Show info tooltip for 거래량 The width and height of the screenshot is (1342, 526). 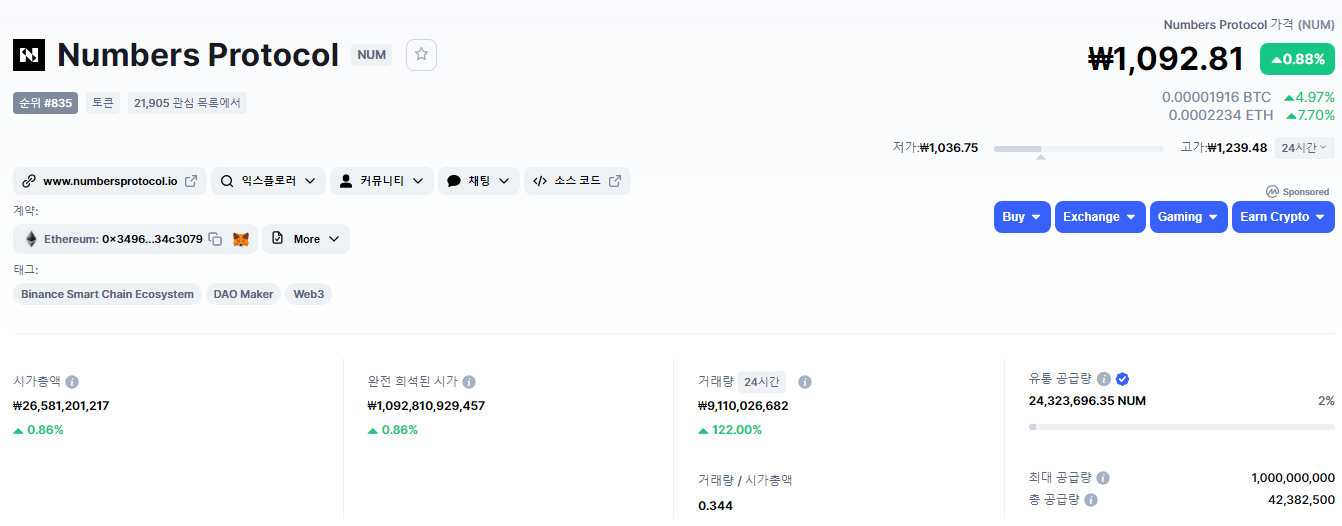805,382
